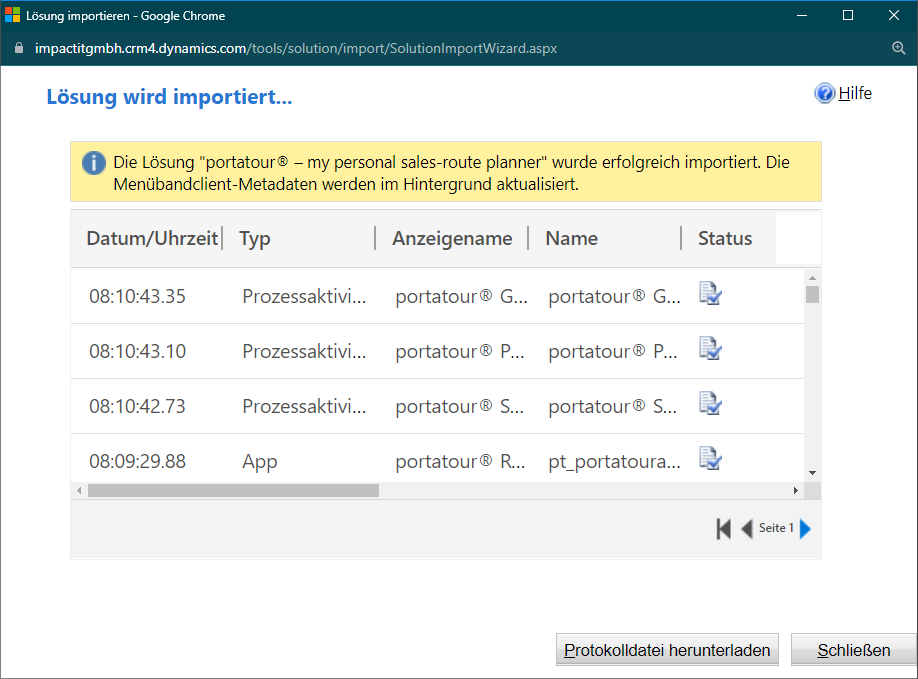The image size is (918, 679).
Task: Click the Chrome address bar URL
Action: pyautogui.click(x=296, y=48)
